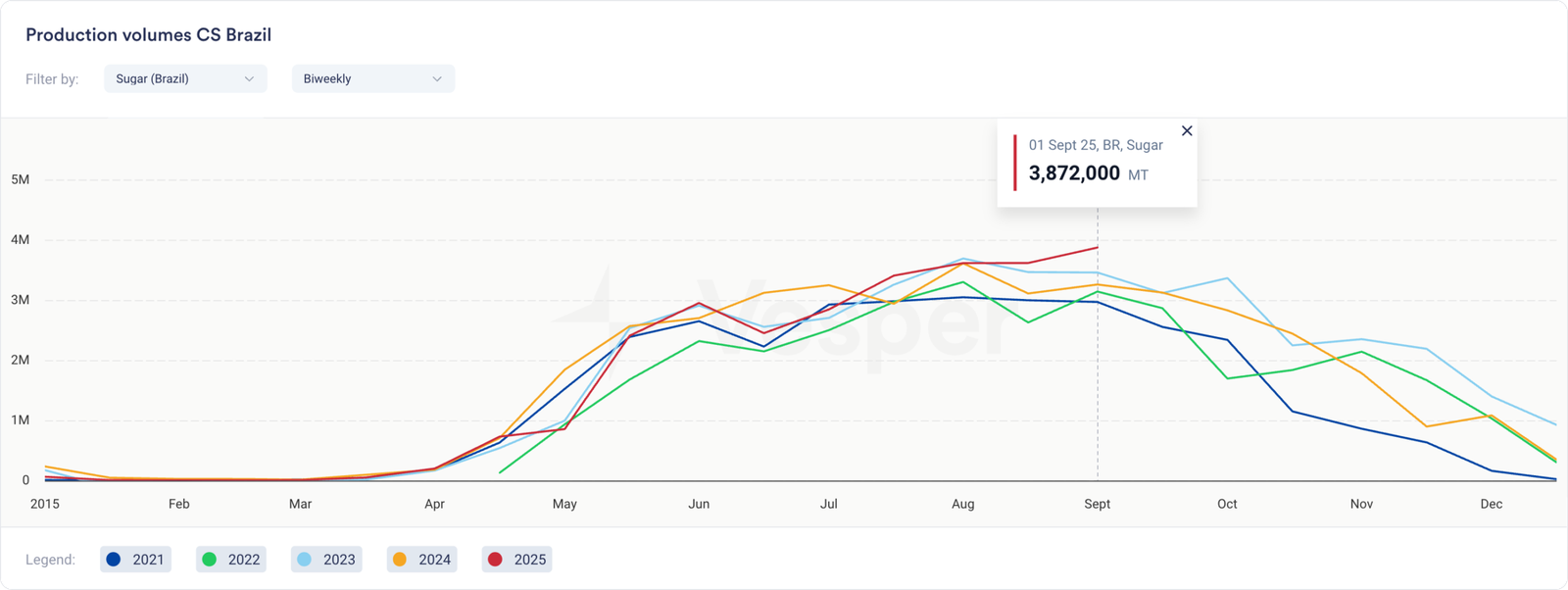Open the Biweekly frequency dropdown
Image resolution: width=1568 pixels, height=590 pixels.
point(372,78)
